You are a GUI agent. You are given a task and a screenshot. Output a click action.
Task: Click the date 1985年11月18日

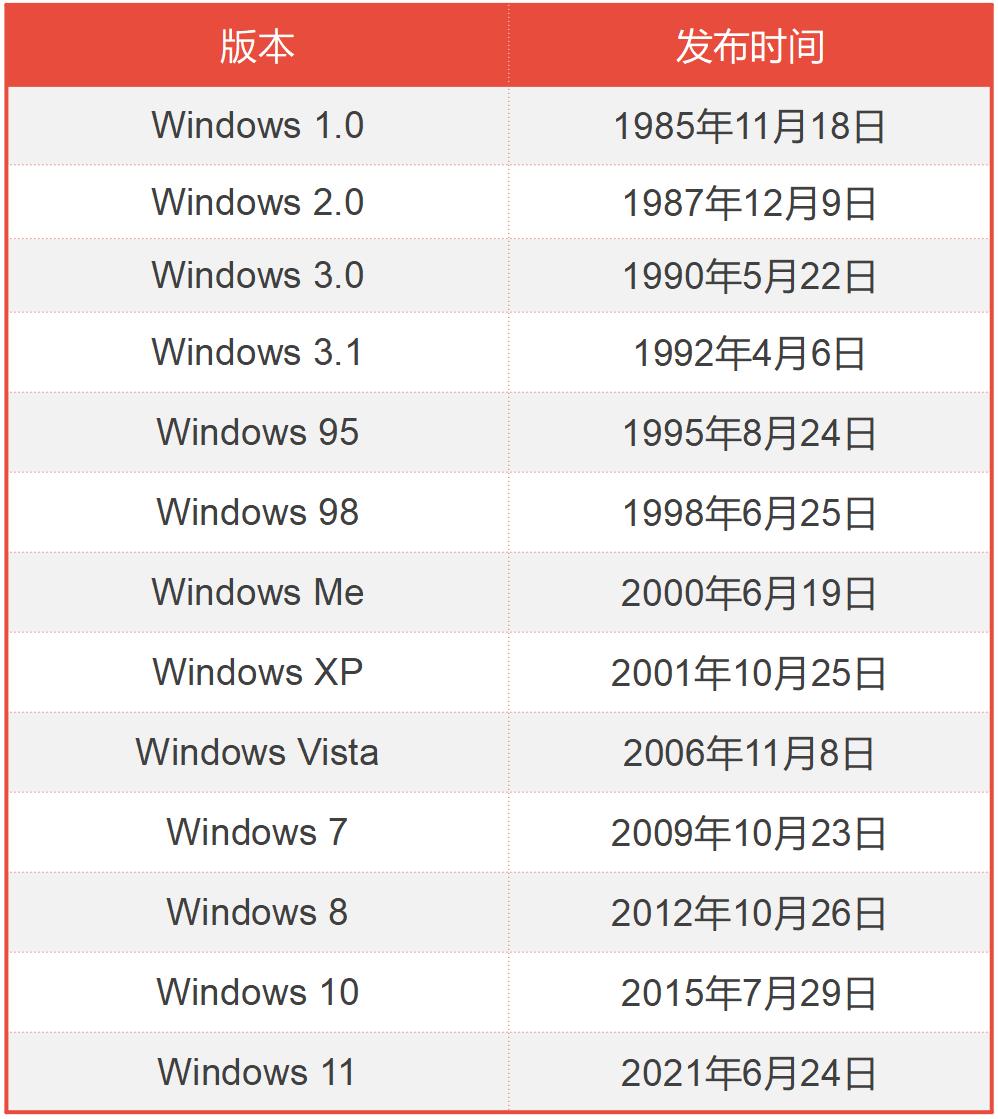[x=750, y=126]
